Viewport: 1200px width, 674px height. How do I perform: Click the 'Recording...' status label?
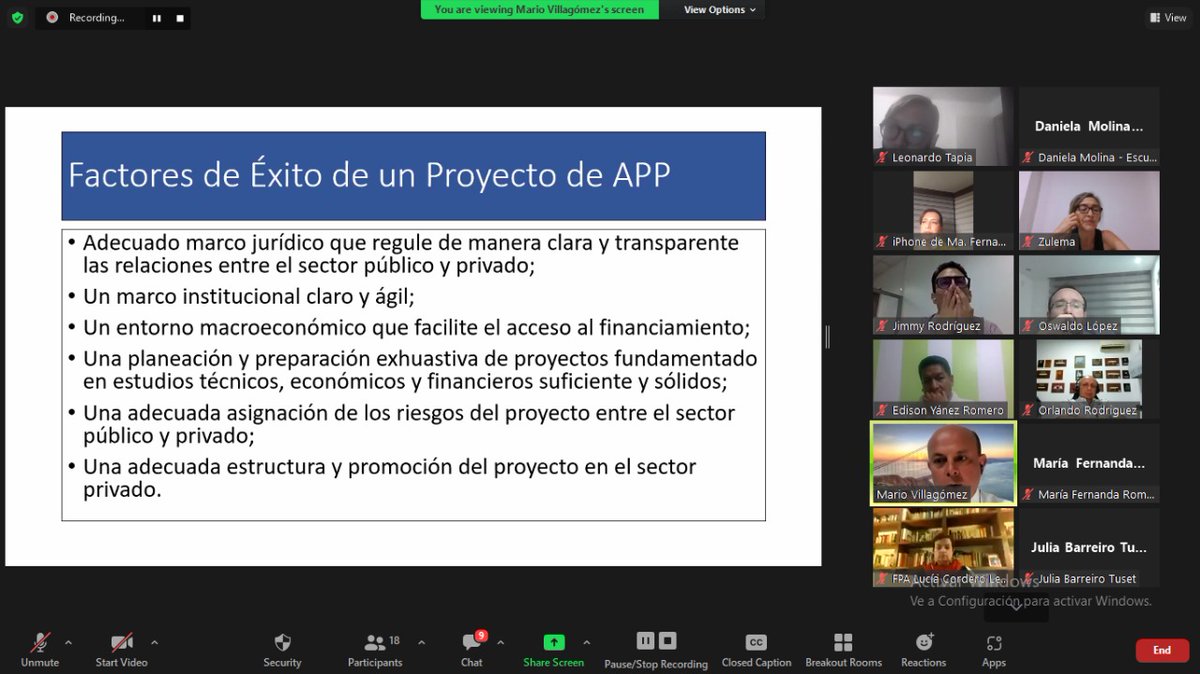coord(97,18)
